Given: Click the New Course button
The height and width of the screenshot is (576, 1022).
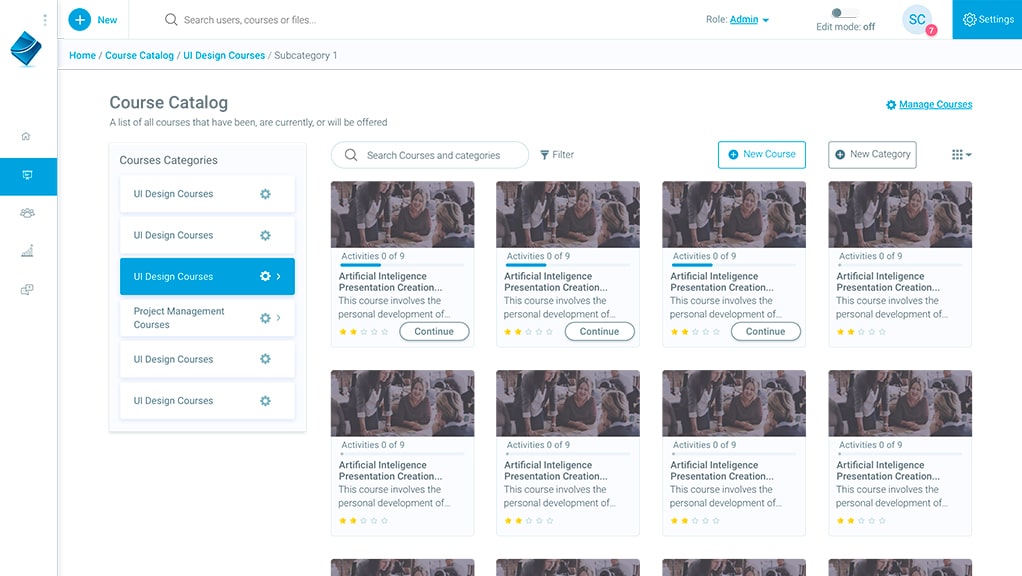Looking at the screenshot, I should tap(761, 154).
